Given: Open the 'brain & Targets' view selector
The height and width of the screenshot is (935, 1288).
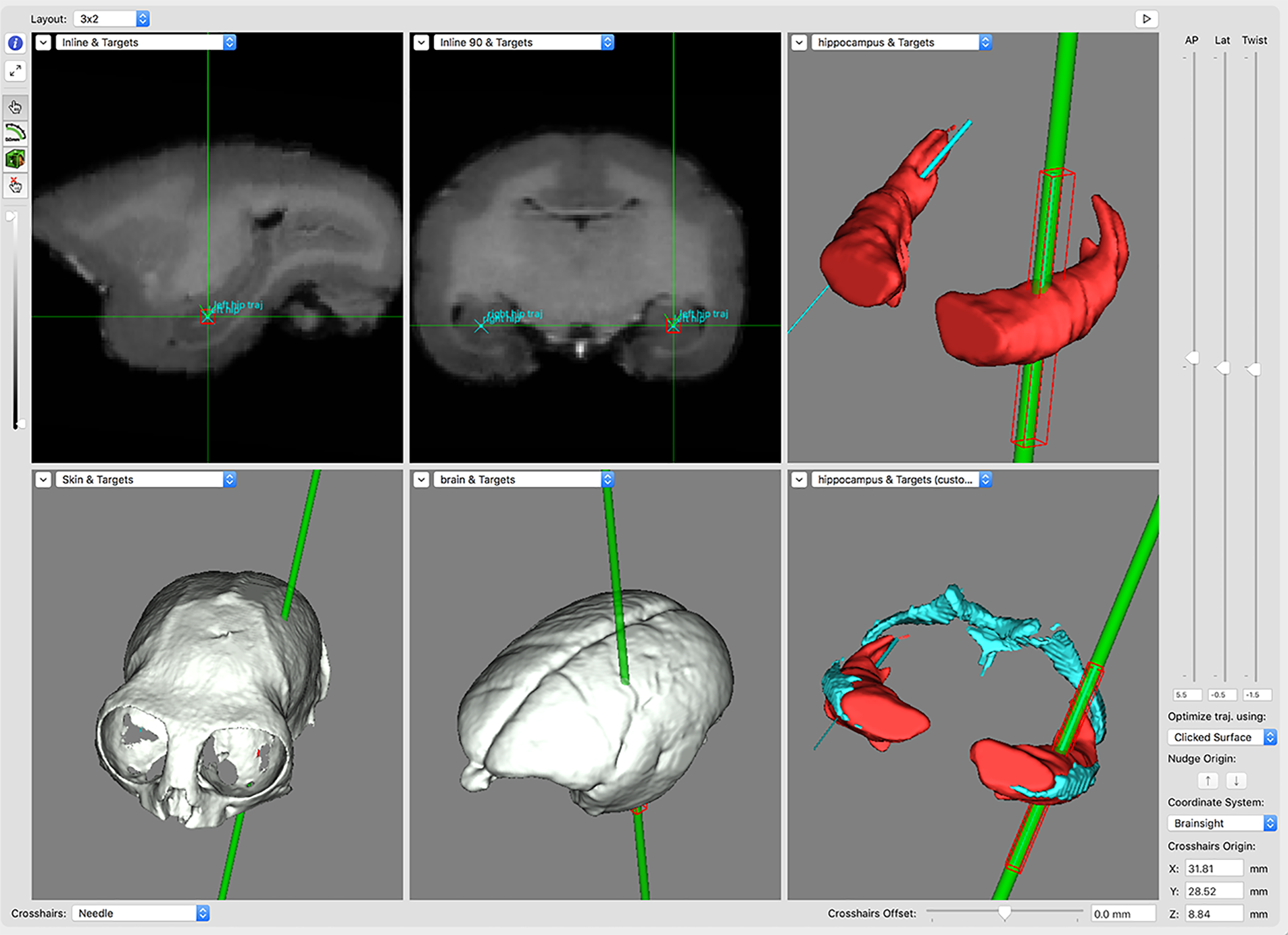Looking at the screenshot, I should point(523,479).
